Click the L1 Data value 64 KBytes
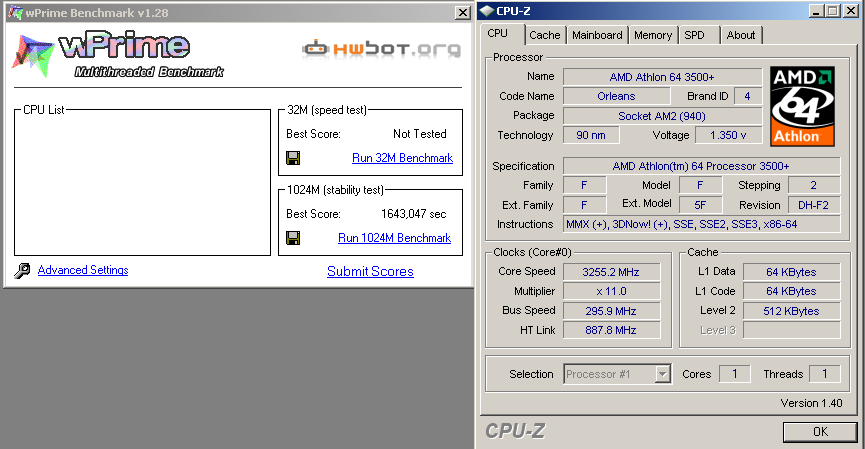865x449 pixels. click(x=791, y=272)
